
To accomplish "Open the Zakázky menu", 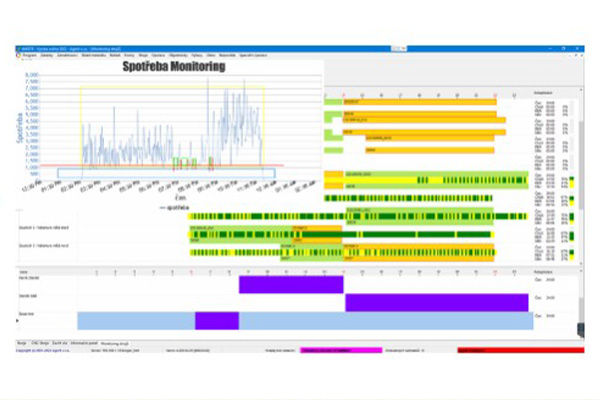I will [49, 55].
